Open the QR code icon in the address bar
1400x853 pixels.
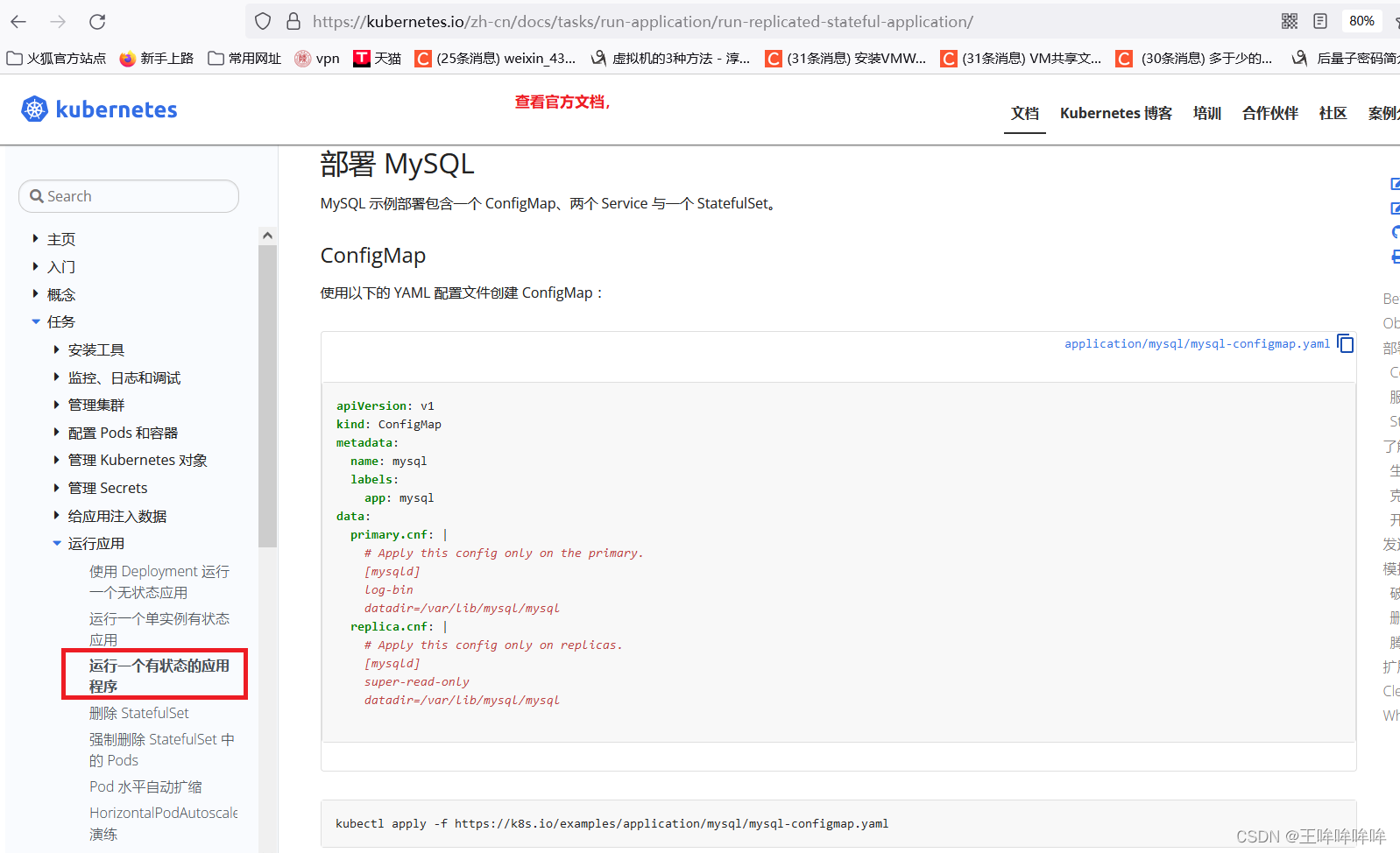[x=1290, y=21]
